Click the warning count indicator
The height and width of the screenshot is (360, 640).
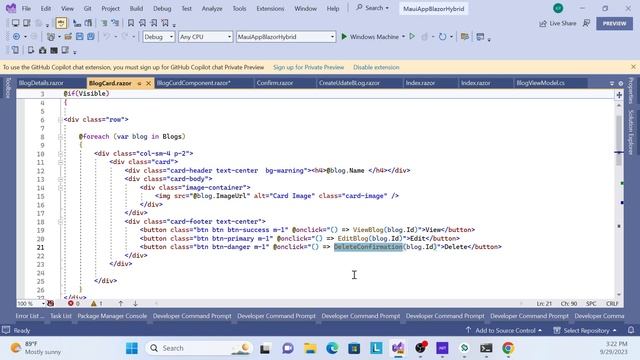97,303
